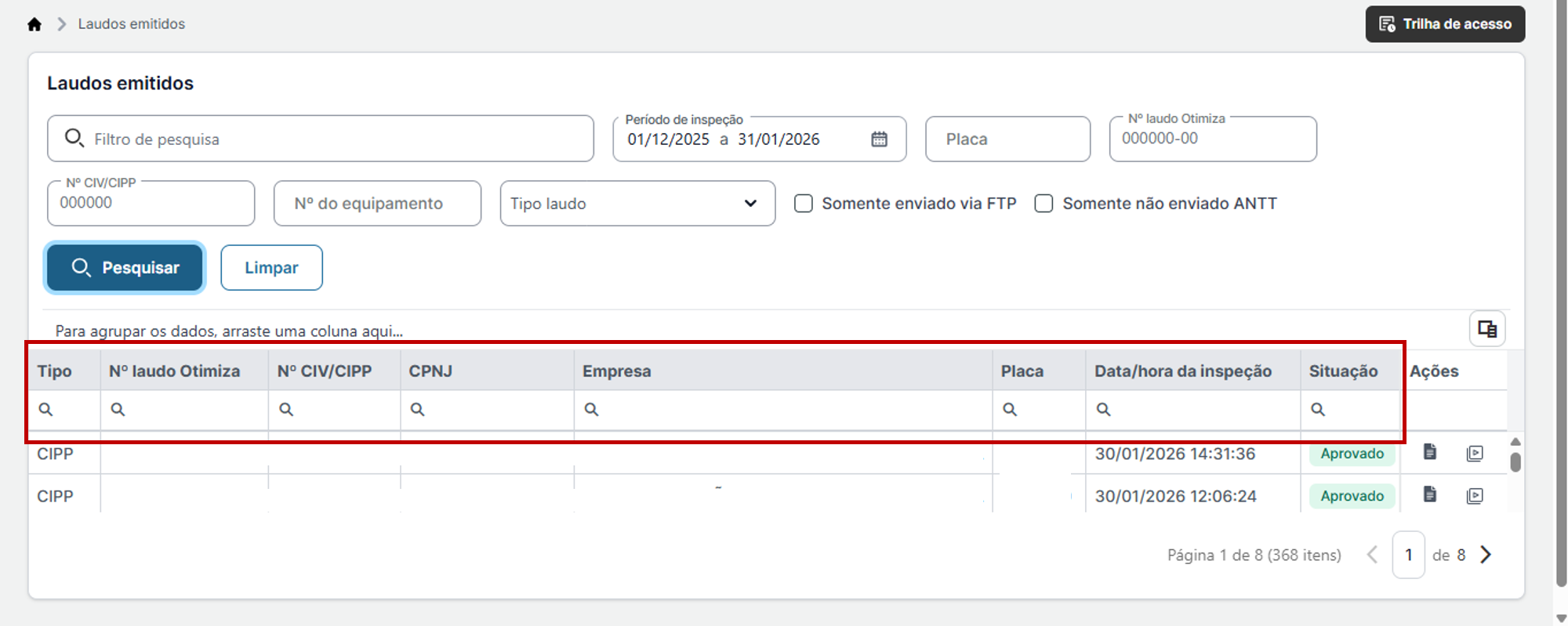1568x626 pixels.
Task: Focus the Nº CIV/CIPP field
Action: point(151,203)
